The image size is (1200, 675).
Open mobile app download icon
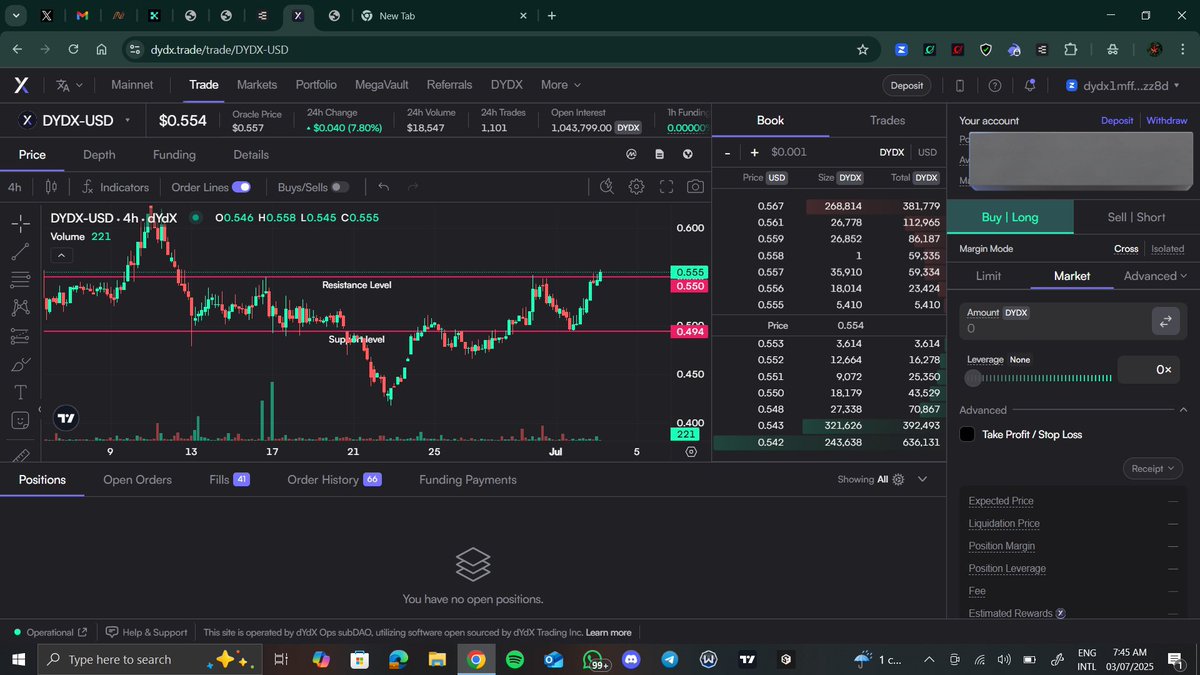[960, 86]
